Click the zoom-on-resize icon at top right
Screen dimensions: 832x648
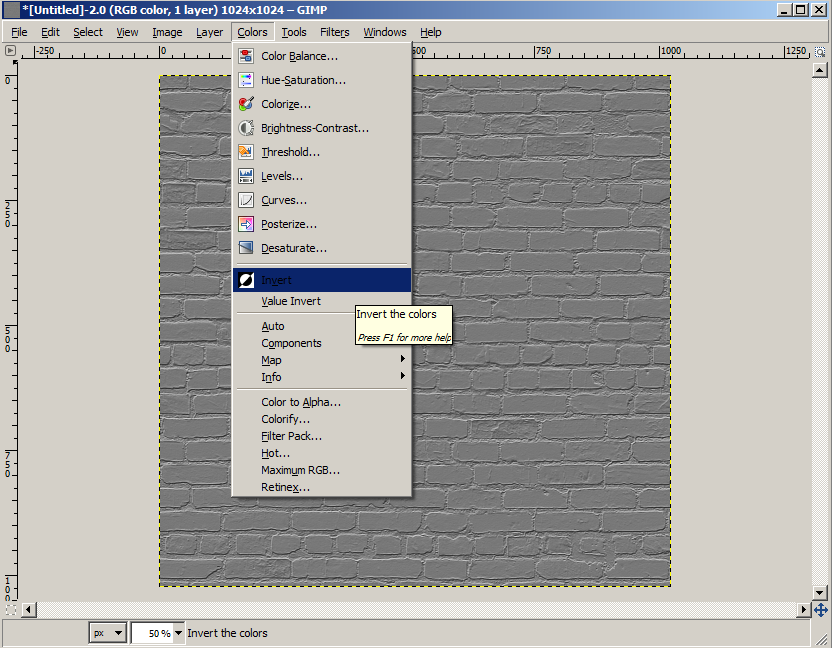coord(820,51)
